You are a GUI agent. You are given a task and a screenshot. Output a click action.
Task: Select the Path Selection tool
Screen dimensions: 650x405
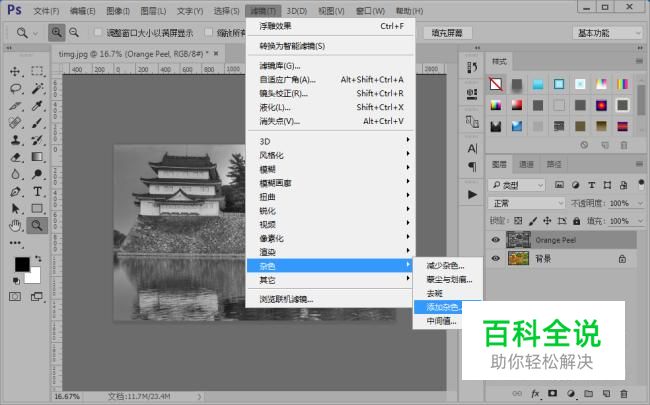coord(15,209)
